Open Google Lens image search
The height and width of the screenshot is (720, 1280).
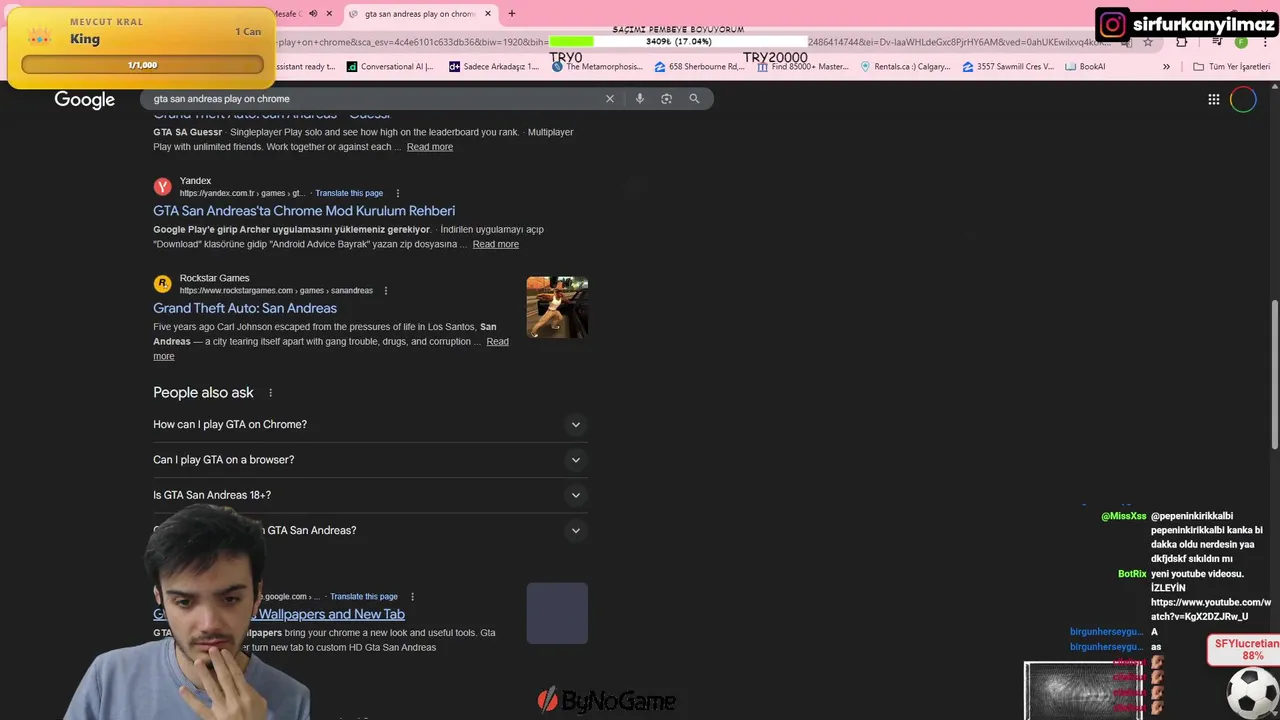(667, 99)
